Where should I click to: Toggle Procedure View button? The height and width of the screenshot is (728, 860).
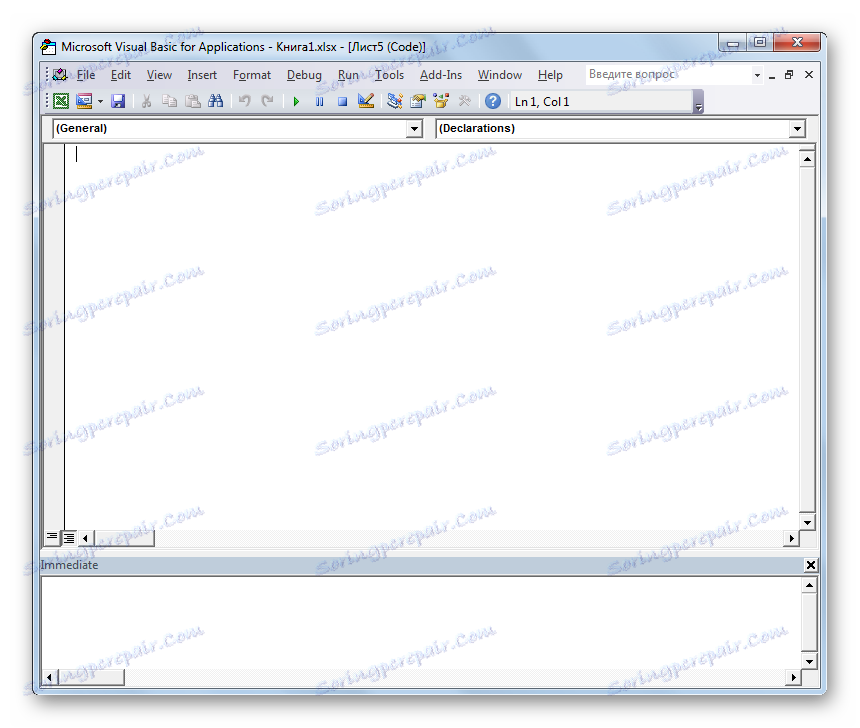[x=52, y=537]
